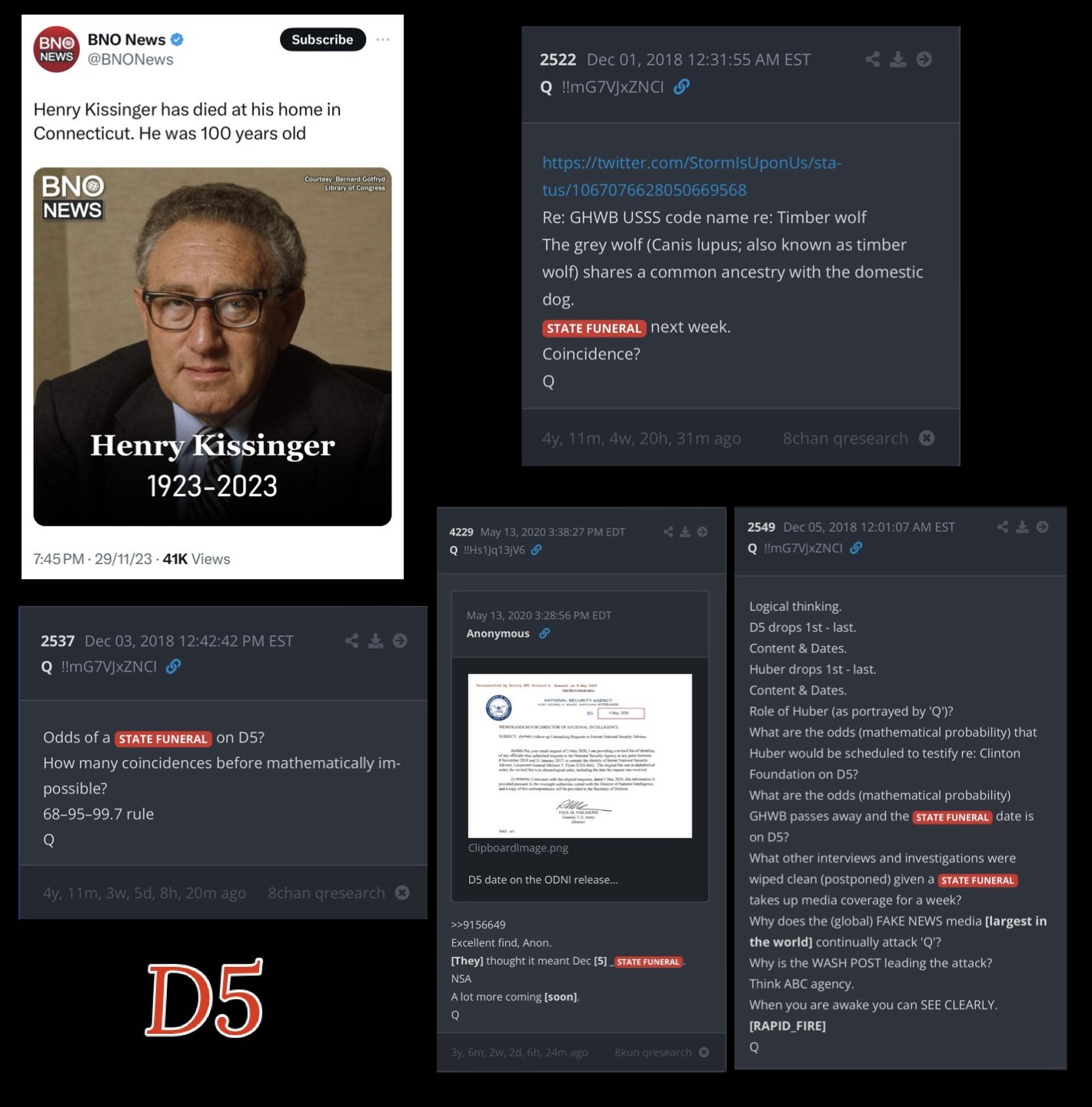Go to post 2522 with arrow icon
Screen dimensions: 1092x1107
[924, 59]
